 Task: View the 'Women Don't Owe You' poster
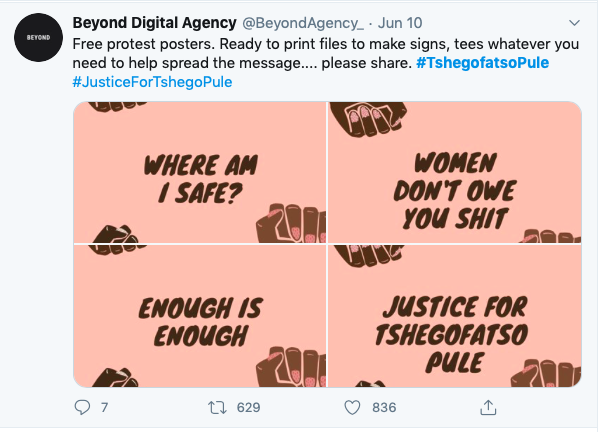(x=455, y=172)
